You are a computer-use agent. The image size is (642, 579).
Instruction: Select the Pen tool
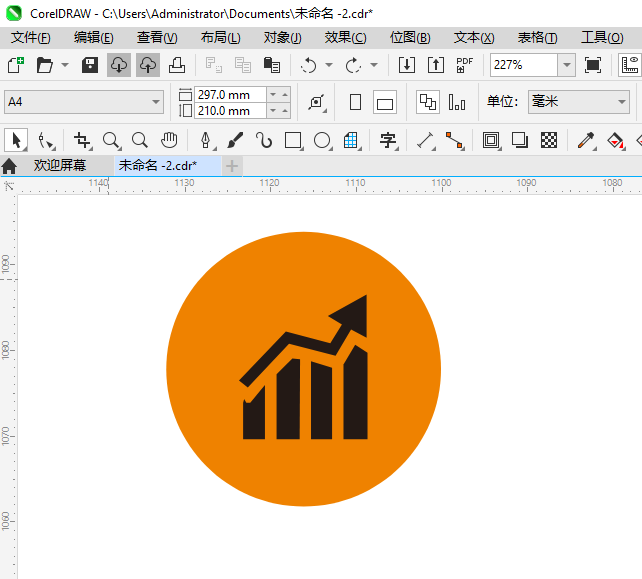pos(206,140)
